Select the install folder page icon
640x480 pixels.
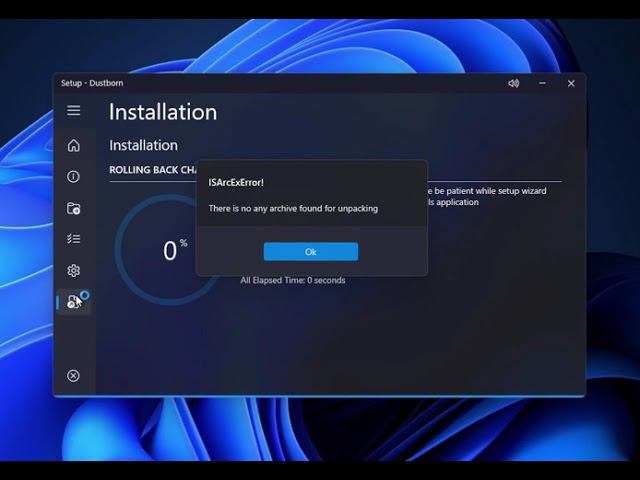[73, 208]
